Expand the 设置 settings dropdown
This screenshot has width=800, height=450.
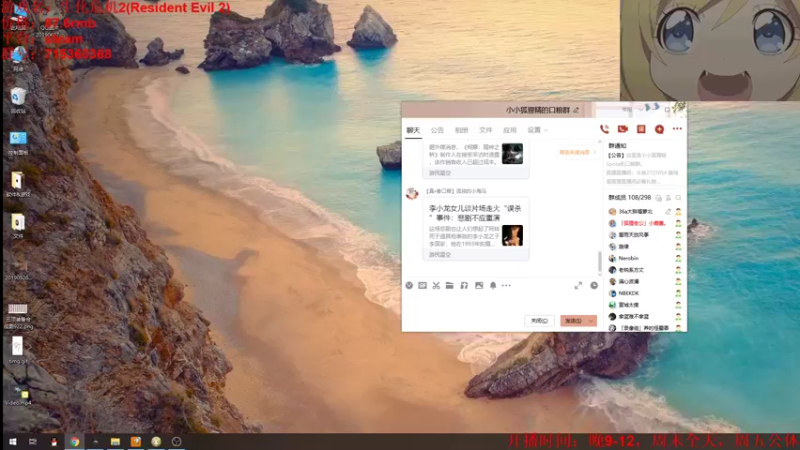(x=538, y=130)
